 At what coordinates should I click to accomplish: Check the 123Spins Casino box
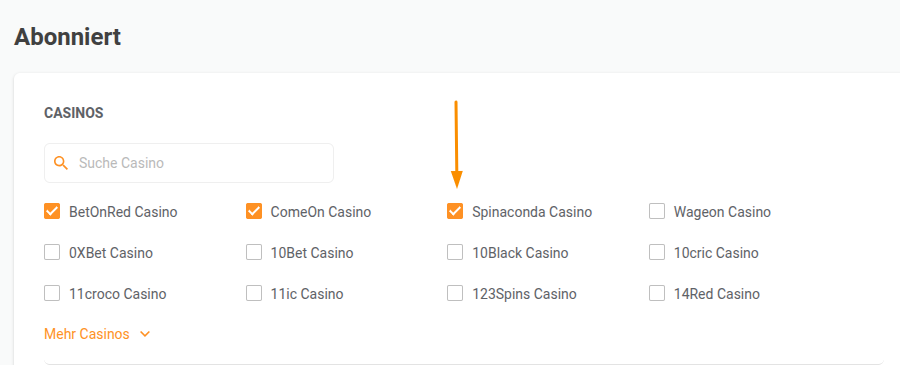455,294
